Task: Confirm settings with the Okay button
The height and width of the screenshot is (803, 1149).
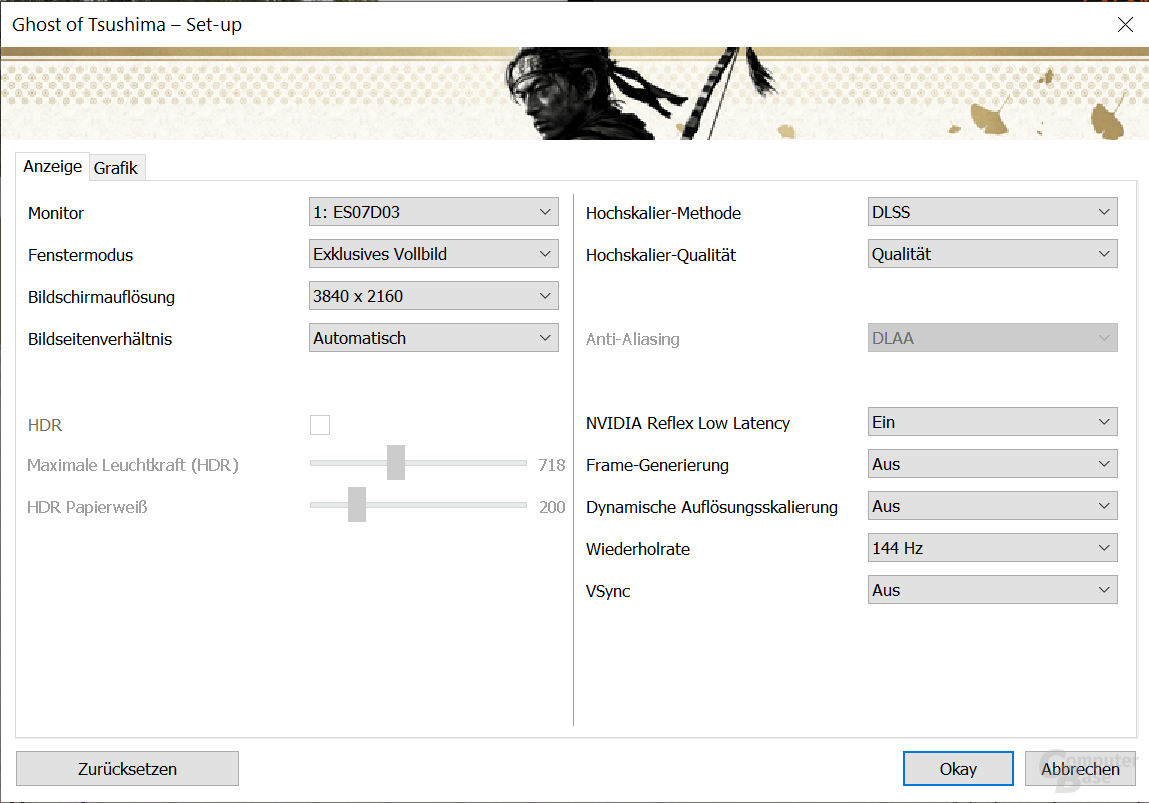Action: [958, 769]
